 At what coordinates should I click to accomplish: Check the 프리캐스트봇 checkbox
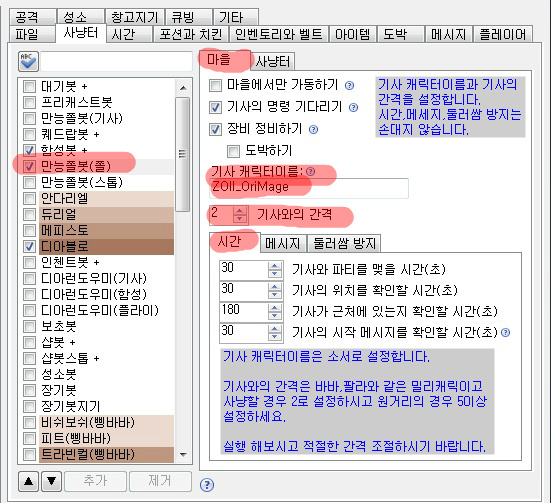pyautogui.click(x=30, y=102)
